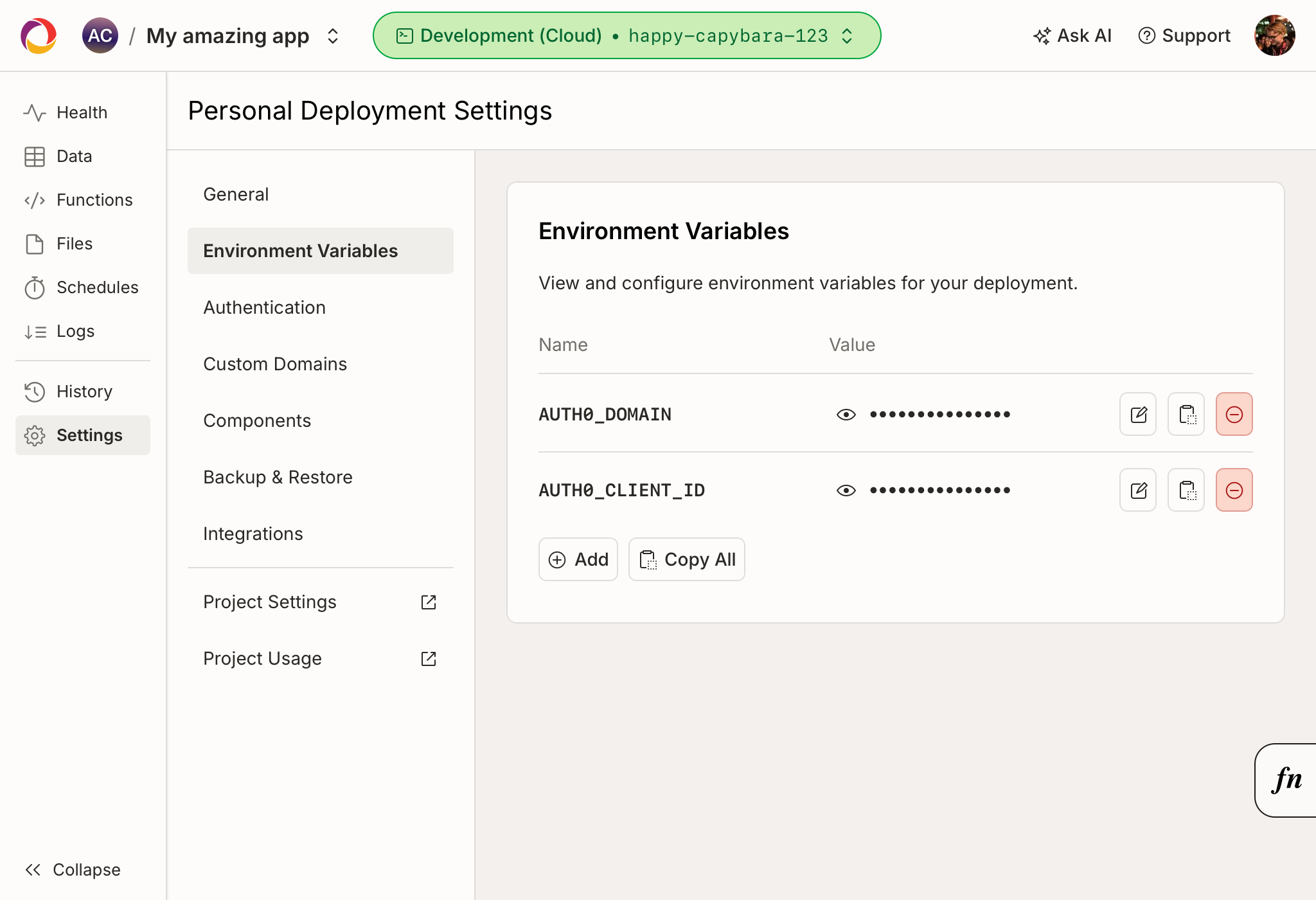Click the AUTH0_CLIENT_ID variable name
Image resolution: width=1316 pixels, height=900 pixels.
pos(622,491)
